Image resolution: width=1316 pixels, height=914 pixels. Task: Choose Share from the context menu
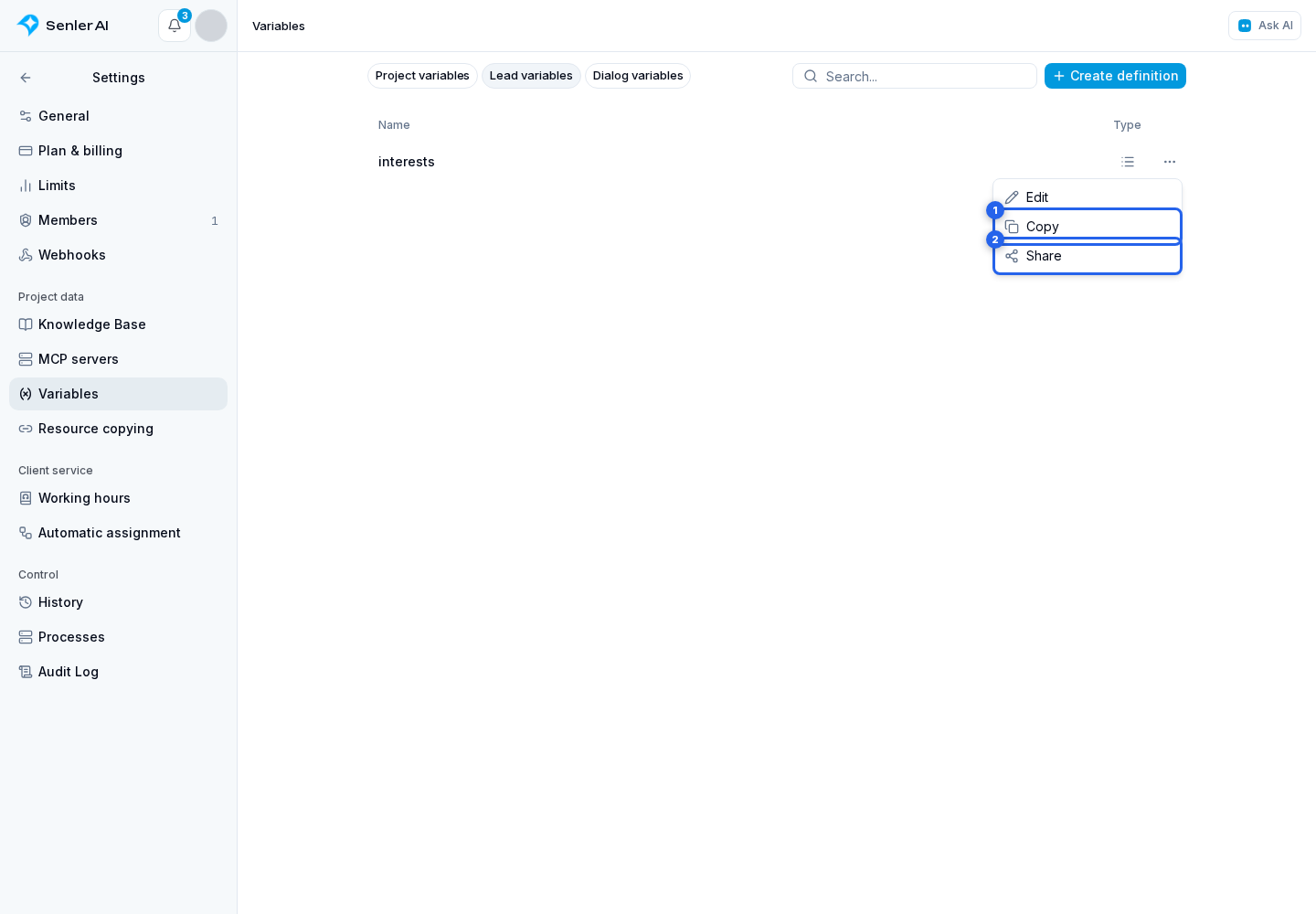1088,256
